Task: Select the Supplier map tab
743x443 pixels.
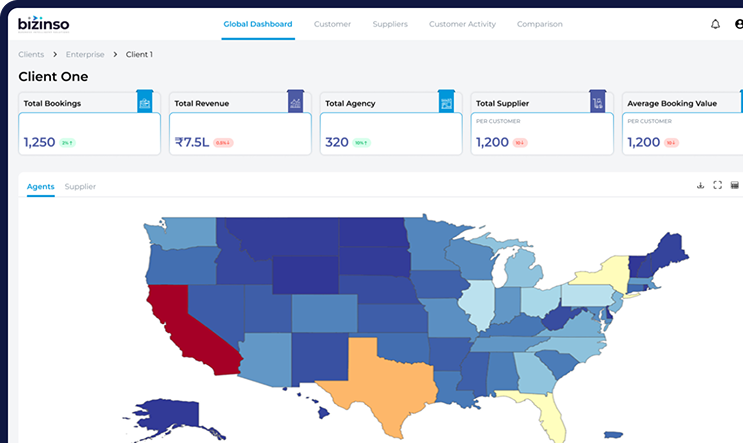Action: pos(80,187)
